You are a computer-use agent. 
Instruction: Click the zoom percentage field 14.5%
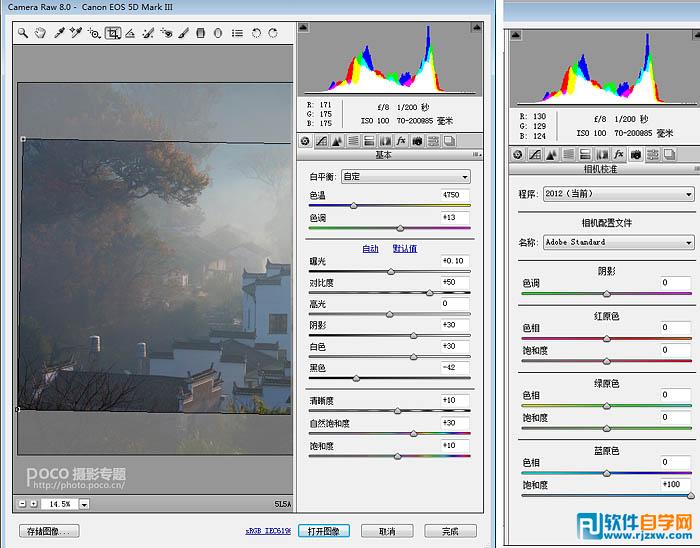59,504
